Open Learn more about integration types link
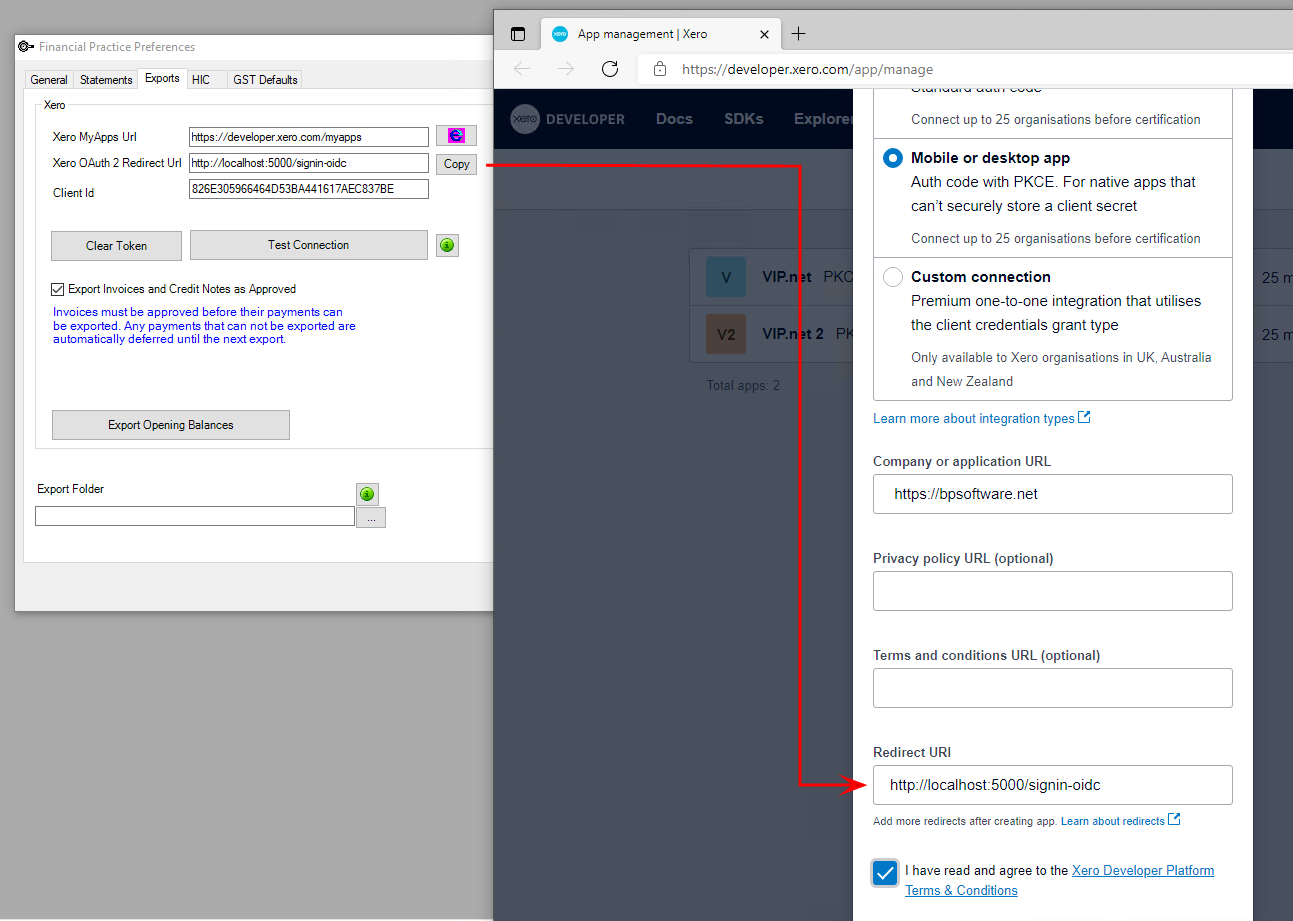The image size is (1293, 921). [x=982, y=418]
